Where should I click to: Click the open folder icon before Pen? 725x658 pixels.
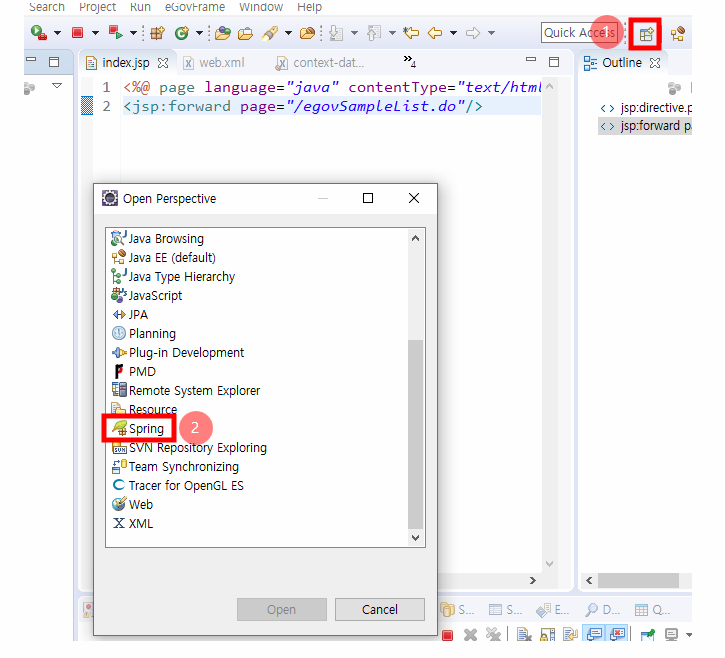(307, 33)
